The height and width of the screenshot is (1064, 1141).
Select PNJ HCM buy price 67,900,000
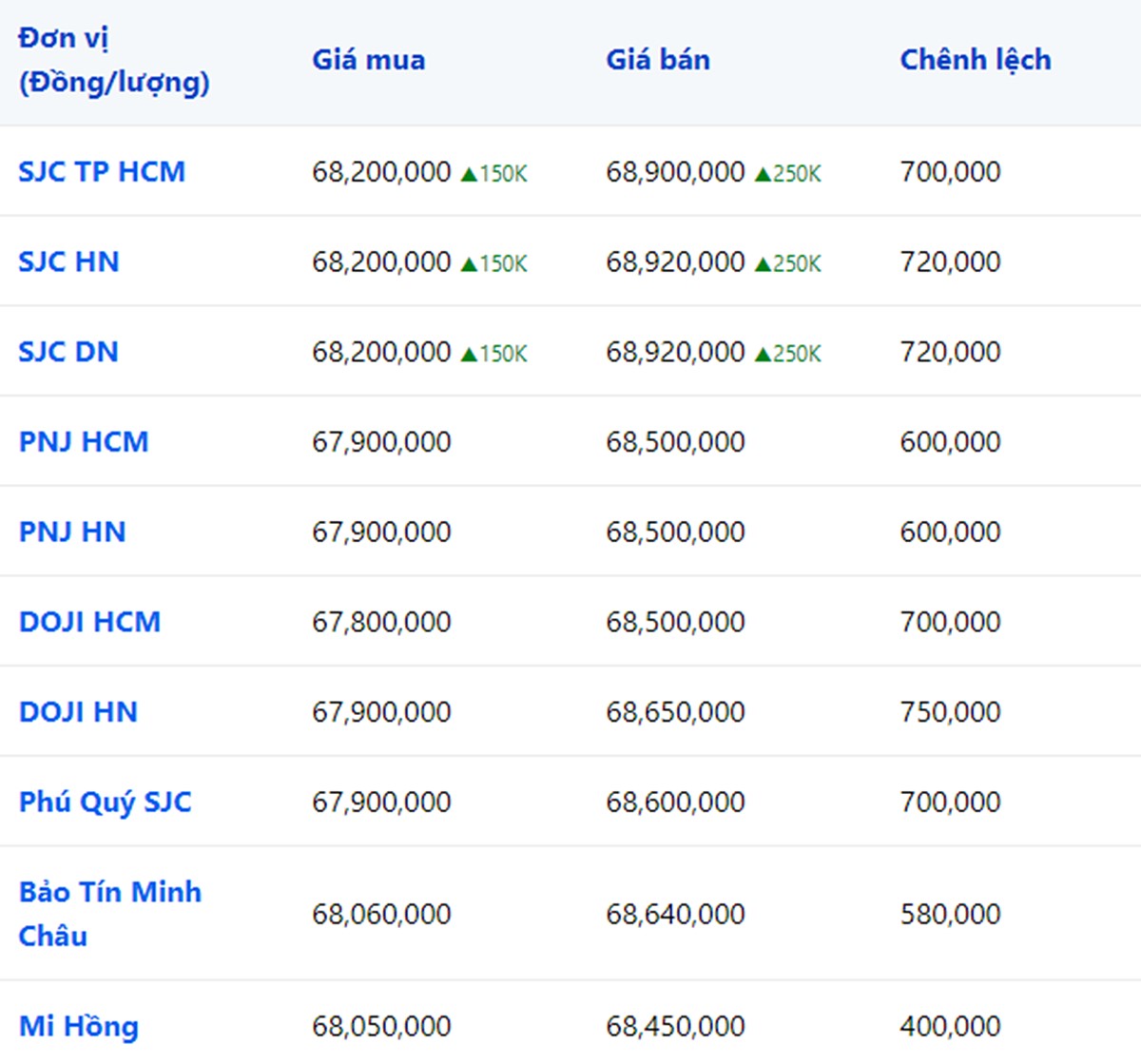click(x=381, y=442)
